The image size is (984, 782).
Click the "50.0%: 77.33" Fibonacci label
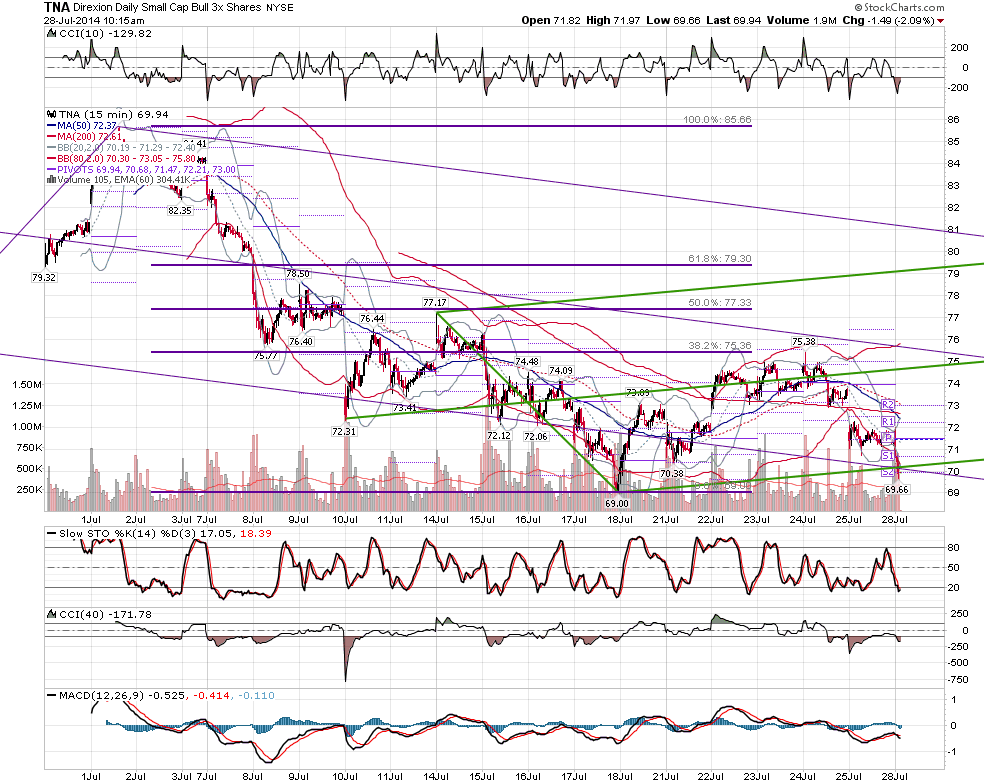[x=719, y=303]
